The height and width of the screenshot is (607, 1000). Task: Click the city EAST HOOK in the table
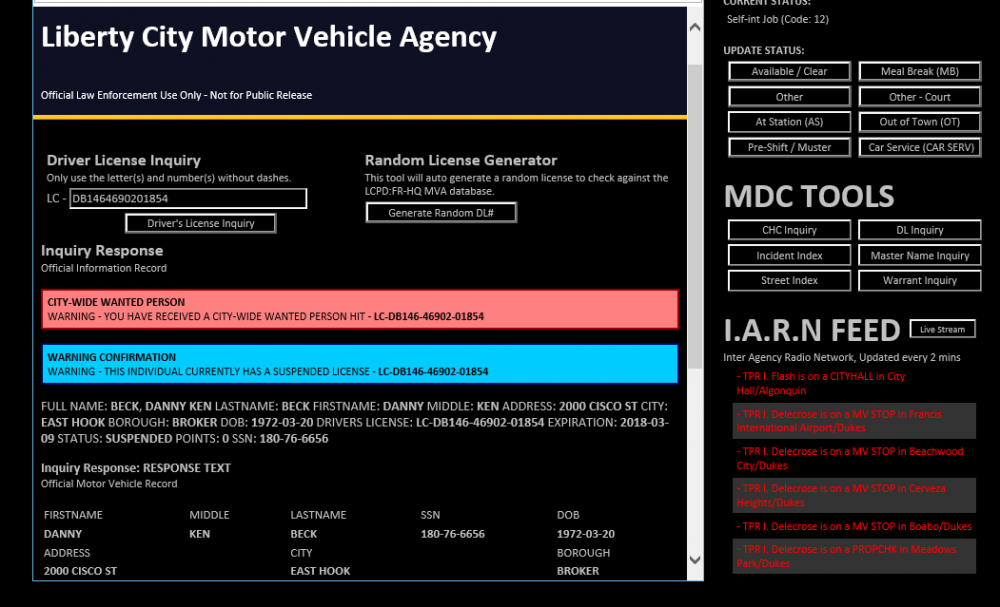click(320, 571)
